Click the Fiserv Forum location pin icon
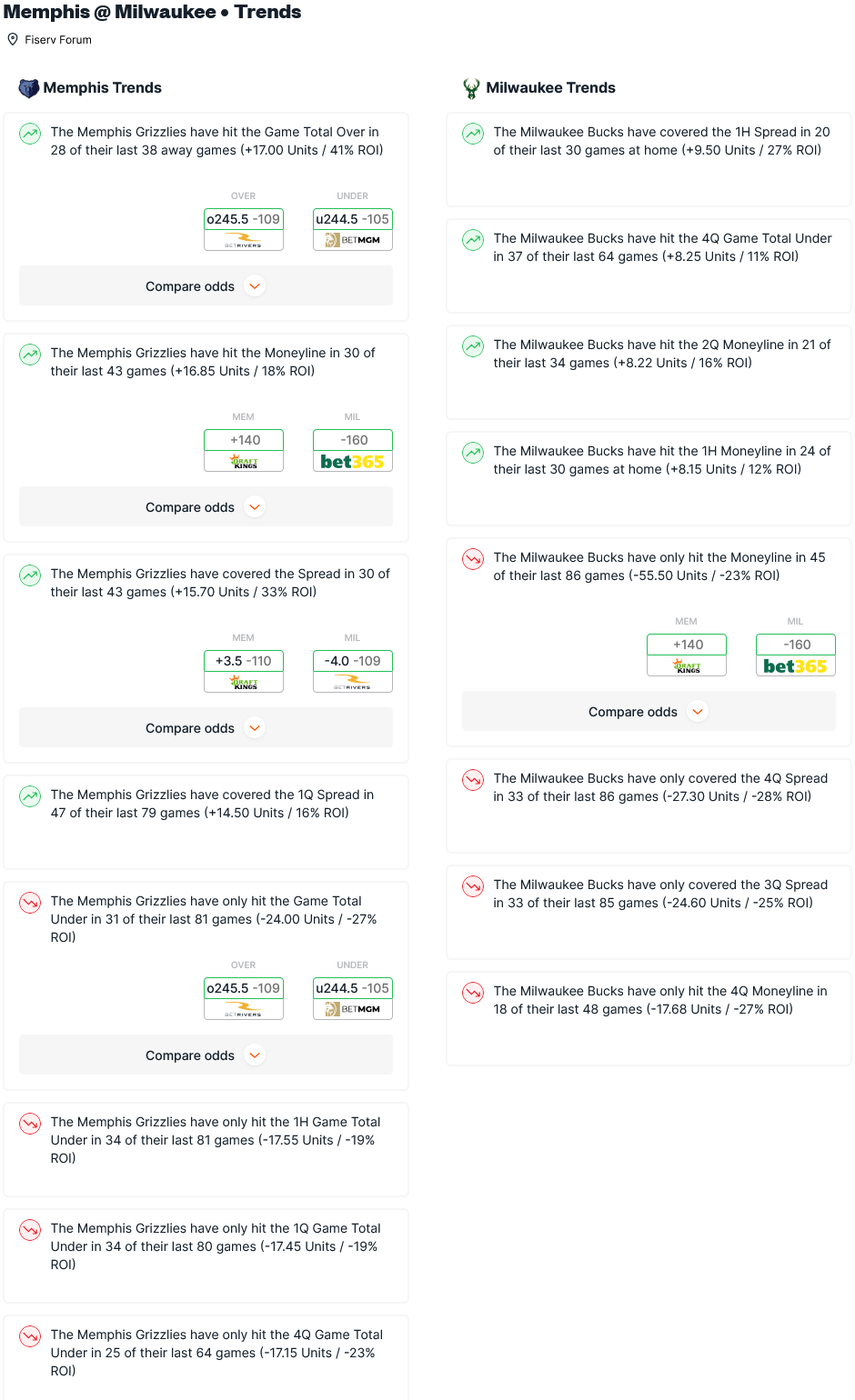855x1400 pixels. tap(13, 39)
